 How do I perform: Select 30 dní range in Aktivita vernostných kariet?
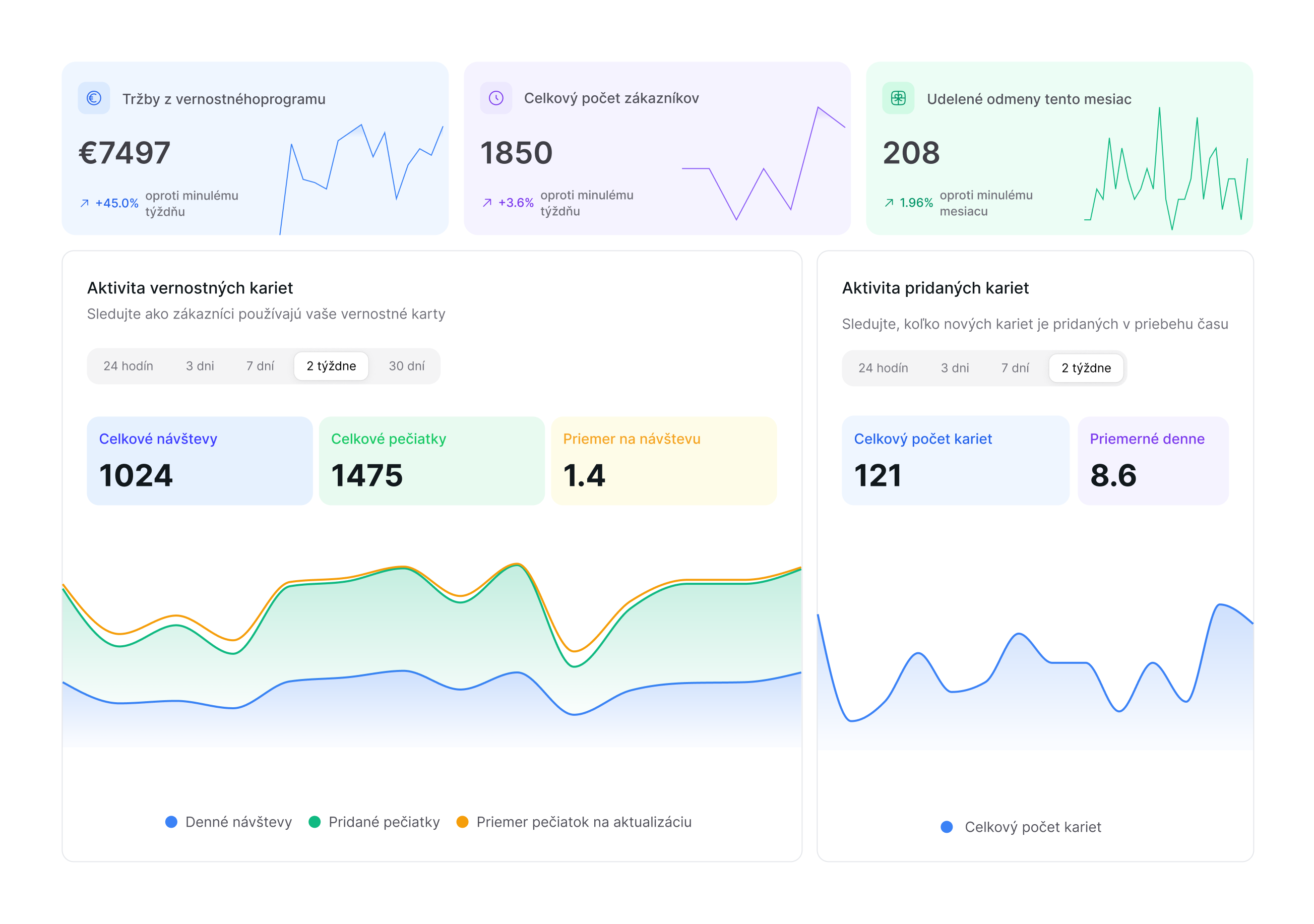[406, 366]
